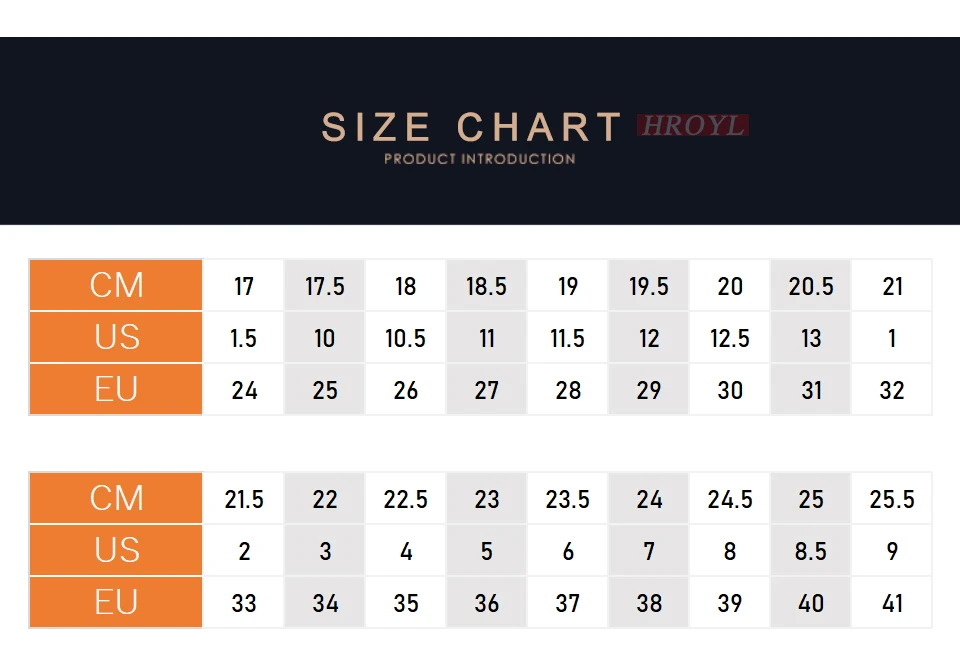Viewport: 960px width, 654px height.
Task: Click the second table's orange US header
Action: point(116,551)
